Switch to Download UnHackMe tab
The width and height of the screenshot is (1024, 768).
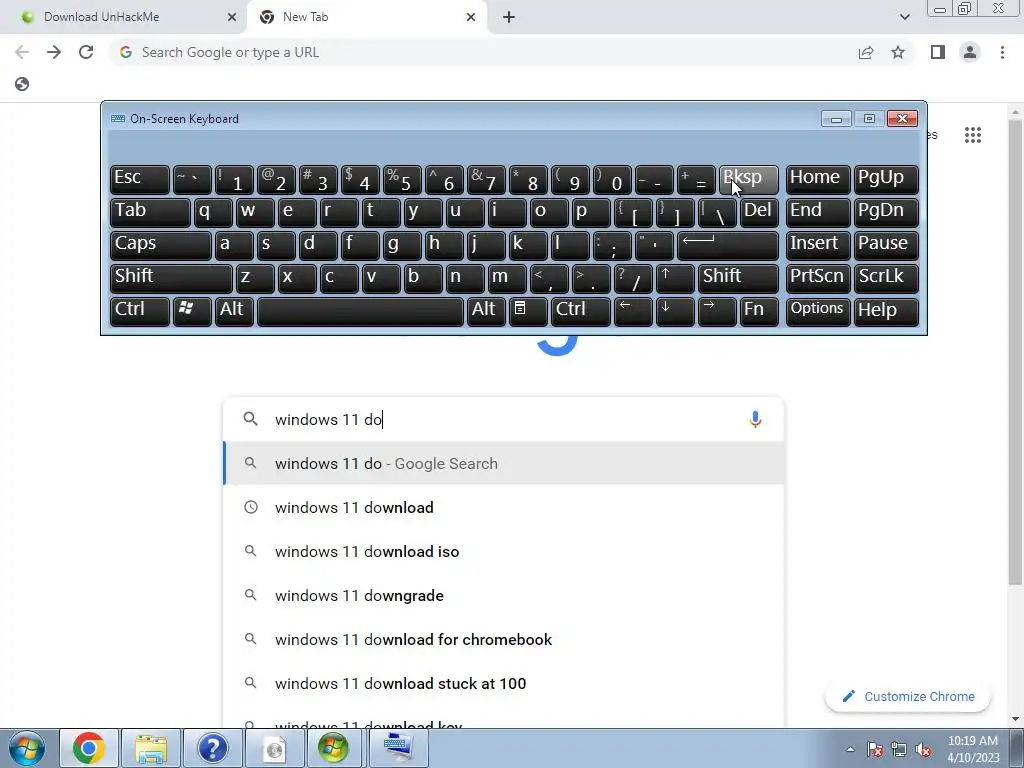124,17
